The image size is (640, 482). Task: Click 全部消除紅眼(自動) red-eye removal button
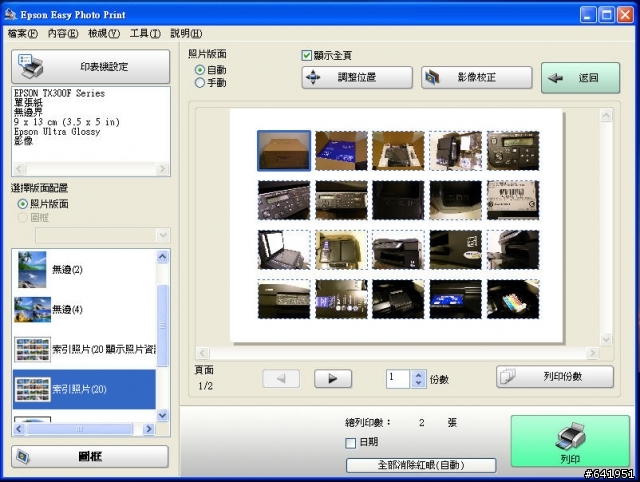coord(421,465)
